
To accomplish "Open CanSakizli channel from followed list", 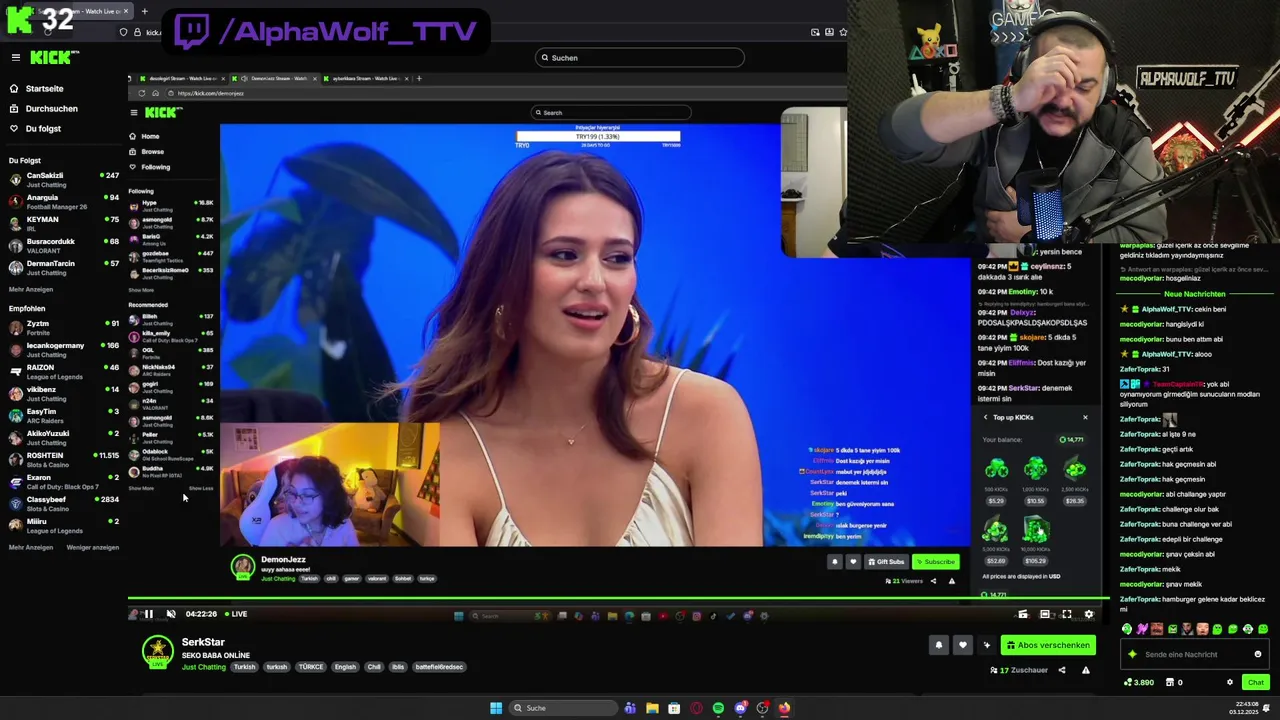I will point(63,180).
